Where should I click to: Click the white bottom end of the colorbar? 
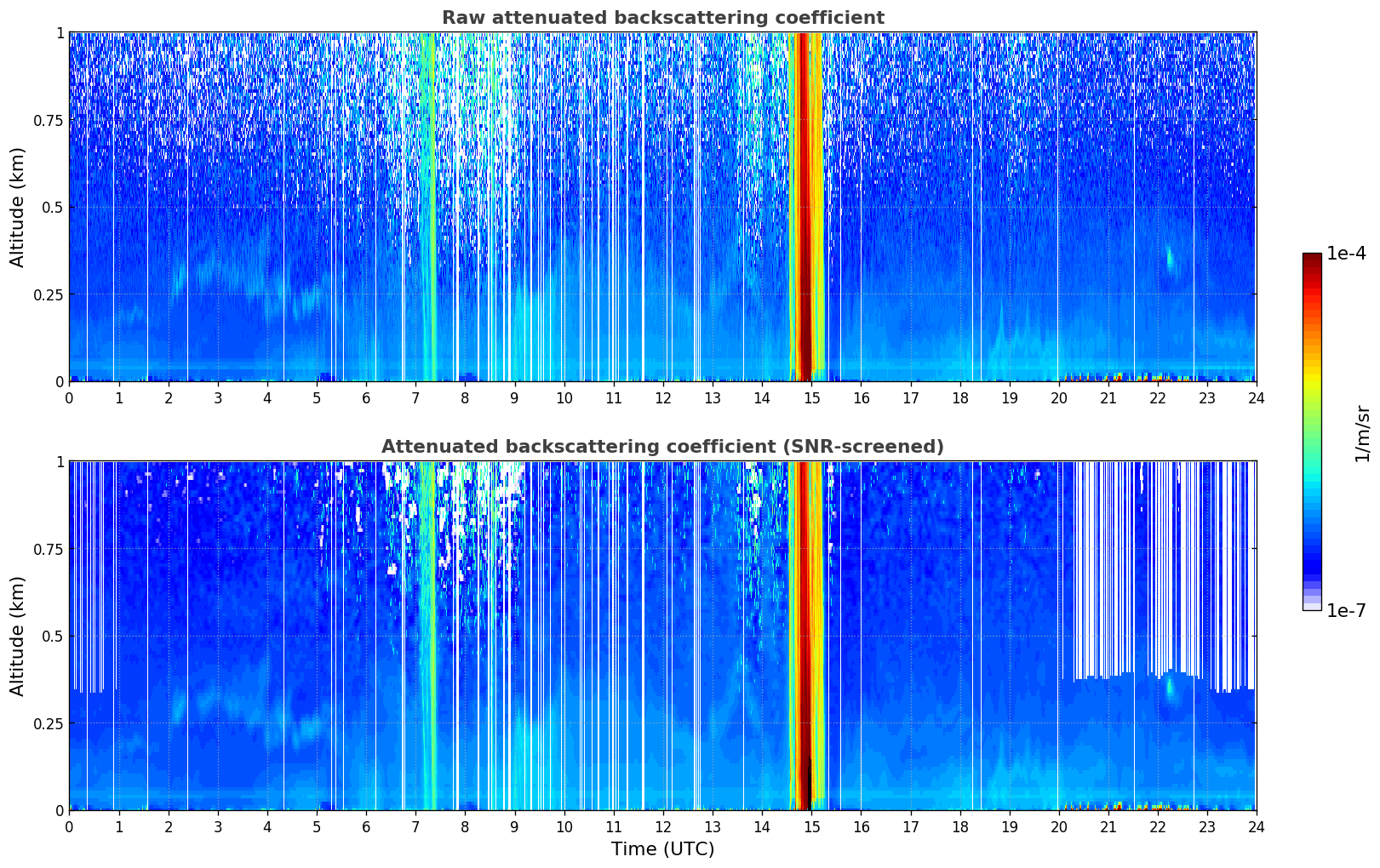point(1312,606)
